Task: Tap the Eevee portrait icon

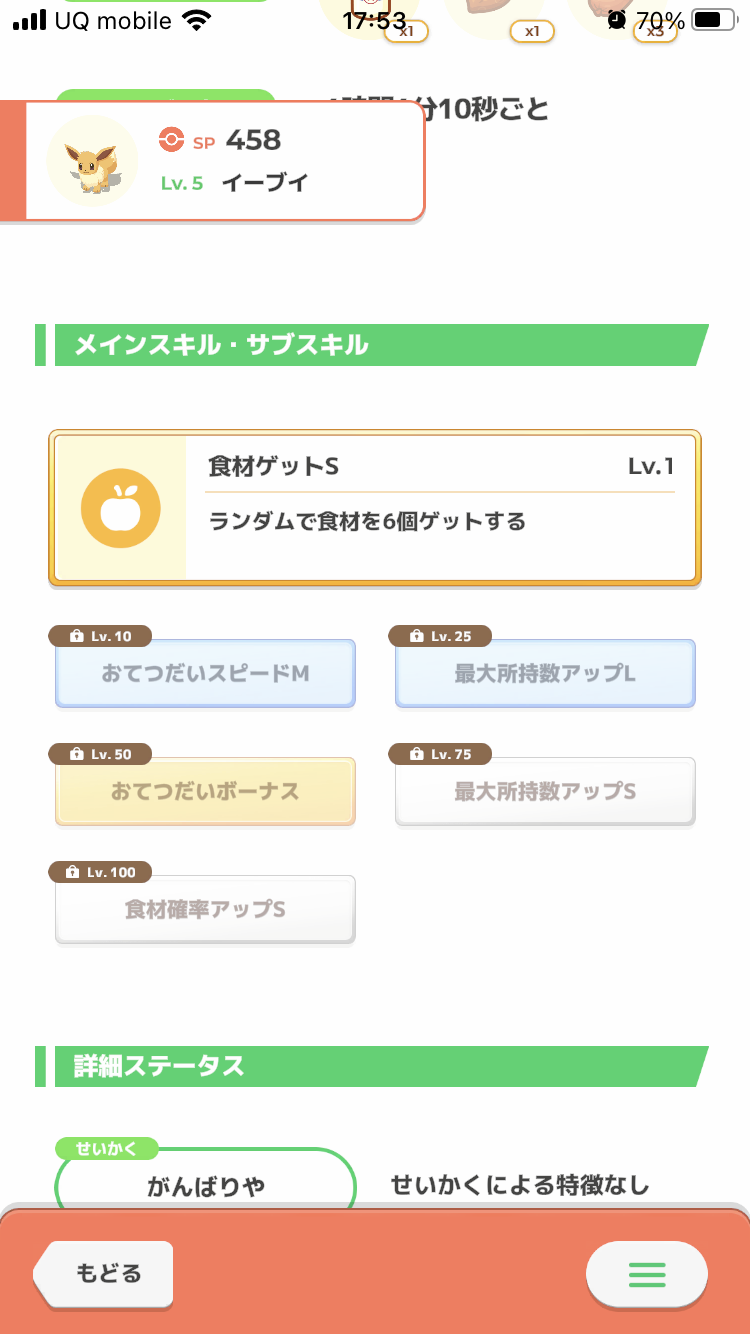Action: 93,161
